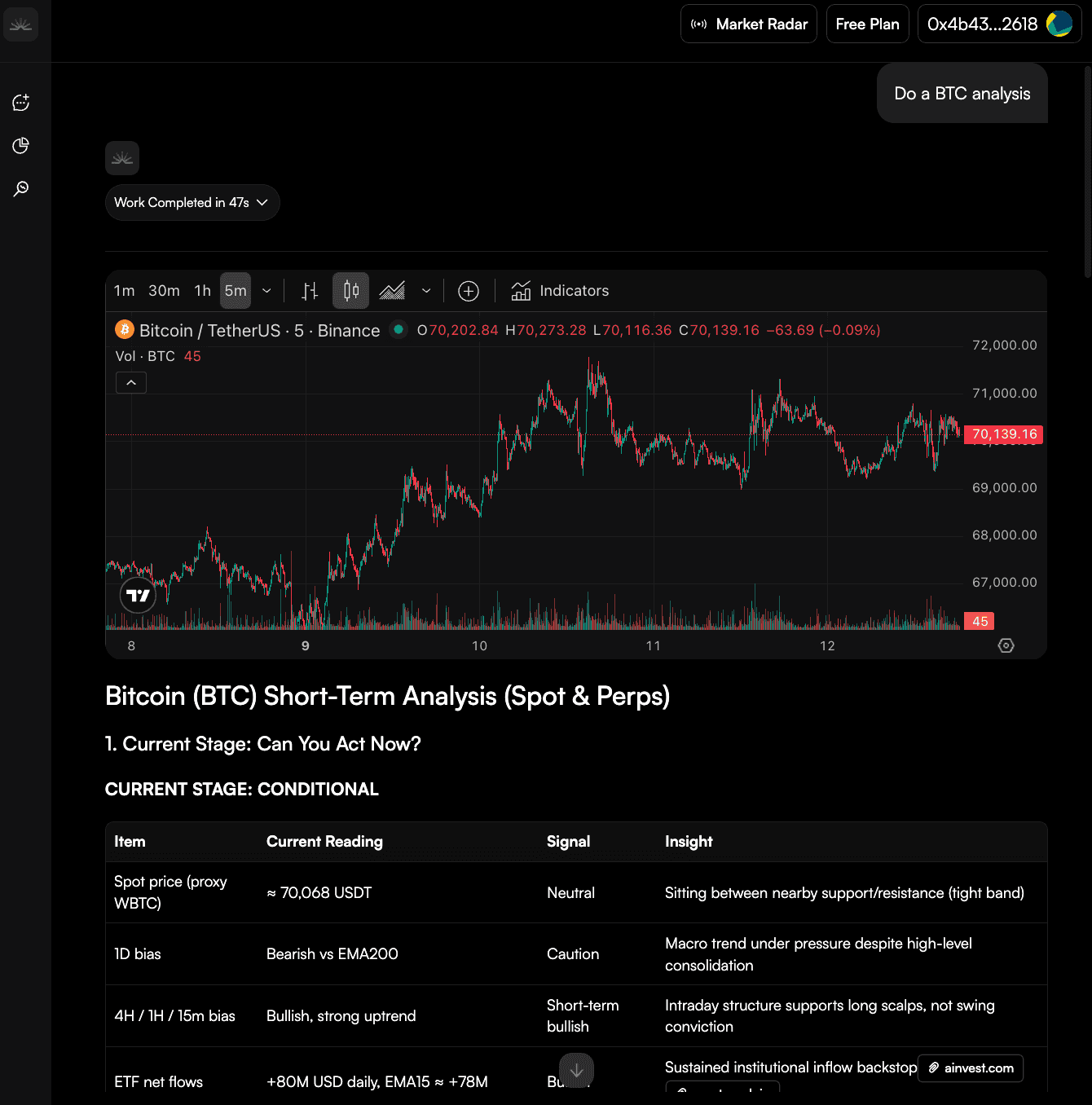This screenshot has height=1105, width=1092.
Task: Click the '≈ 70,068 USDT' cell
Action: click(319, 893)
